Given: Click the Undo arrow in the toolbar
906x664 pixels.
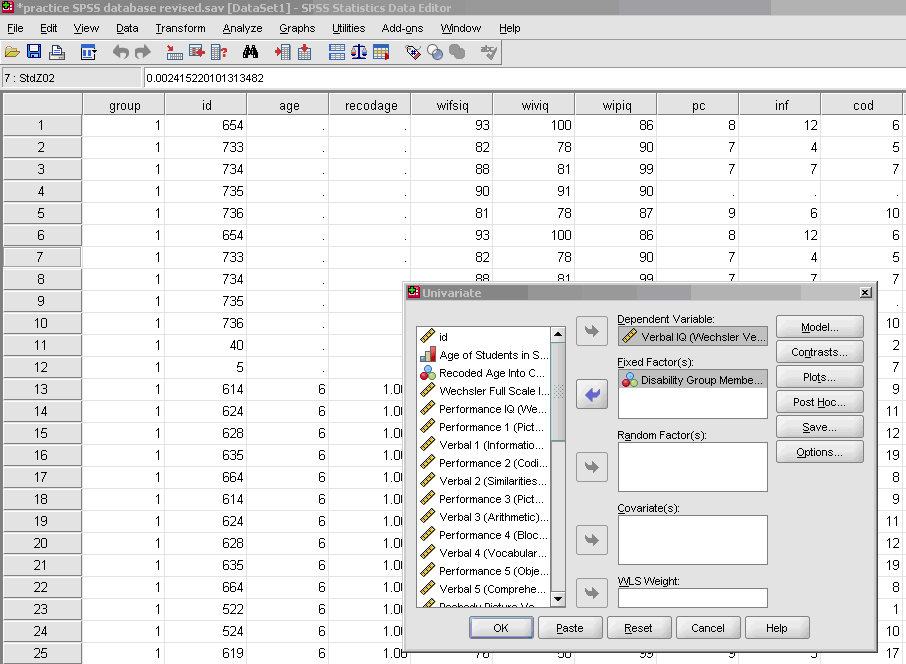Looking at the screenshot, I should [121, 52].
